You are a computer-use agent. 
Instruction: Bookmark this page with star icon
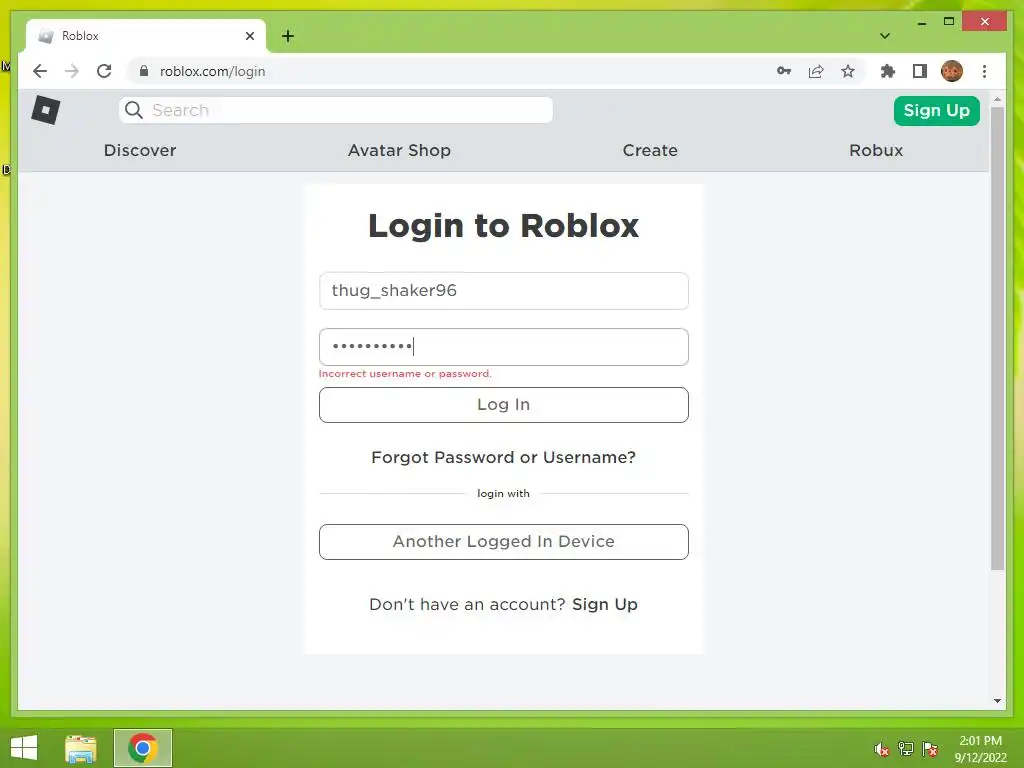(848, 71)
